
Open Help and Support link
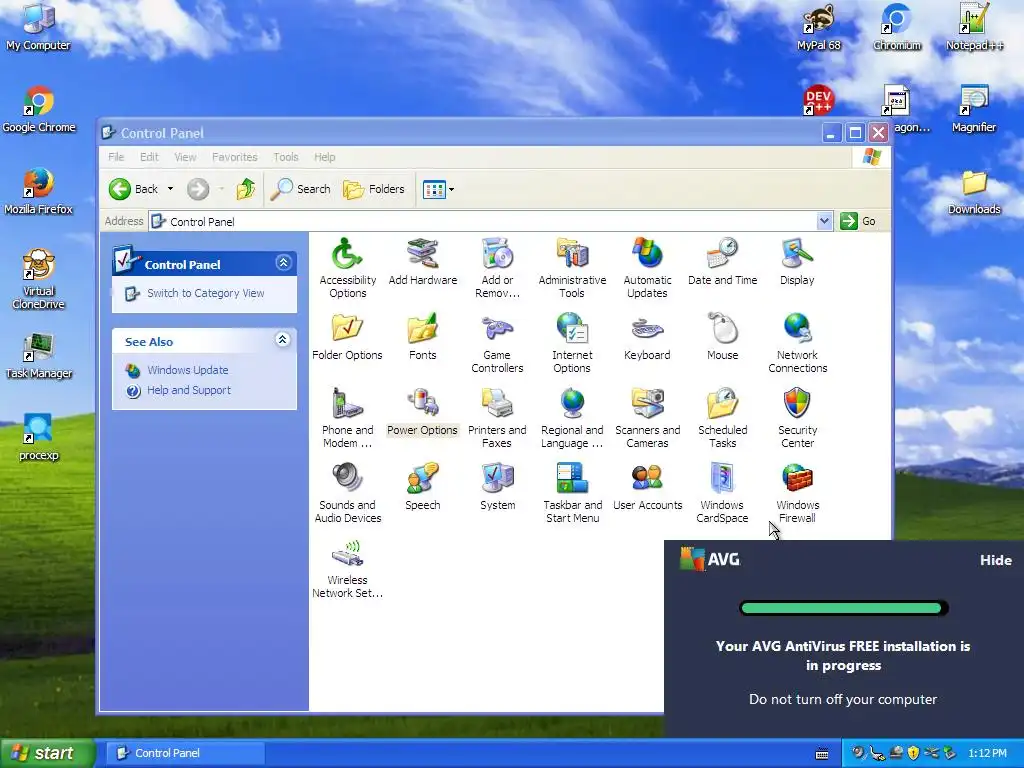tap(189, 390)
